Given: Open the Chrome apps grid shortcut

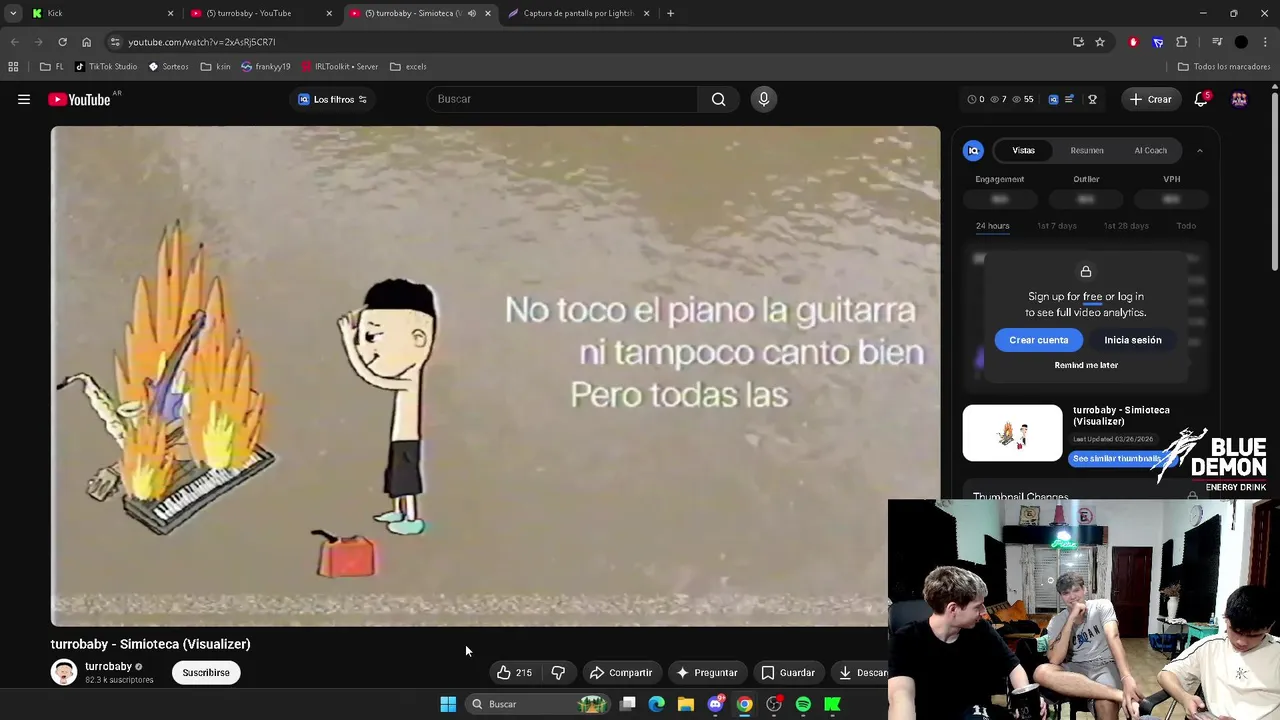Looking at the screenshot, I should pyautogui.click(x=13, y=66).
